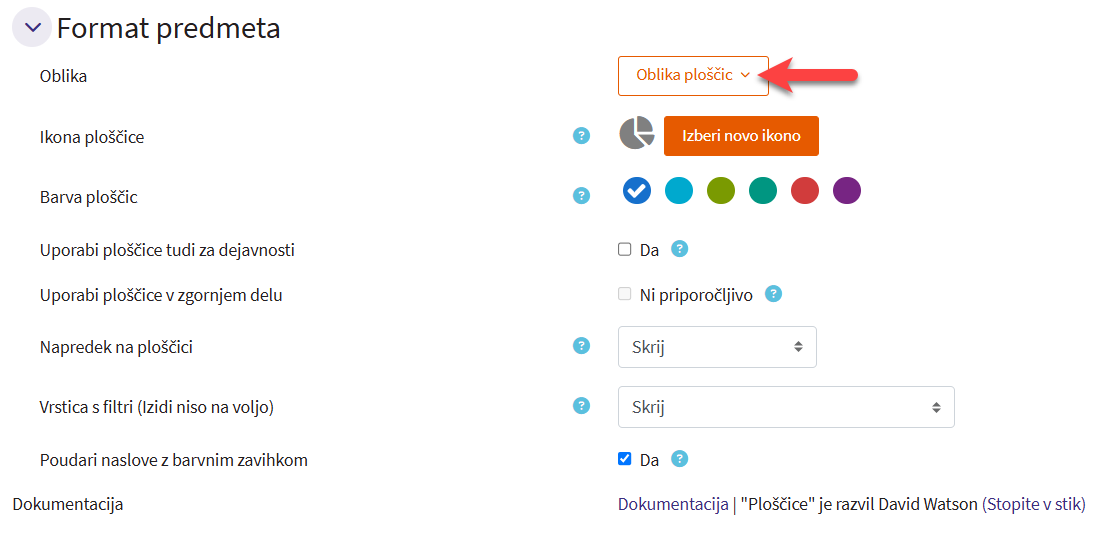Click the grey pie chart tile icon
Viewport: 1105px width, 533px height.
[x=636, y=134]
